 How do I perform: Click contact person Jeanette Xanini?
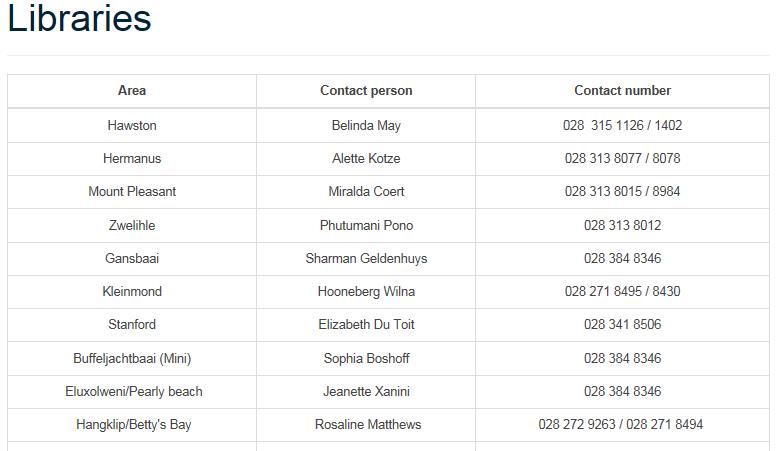[366, 392]
